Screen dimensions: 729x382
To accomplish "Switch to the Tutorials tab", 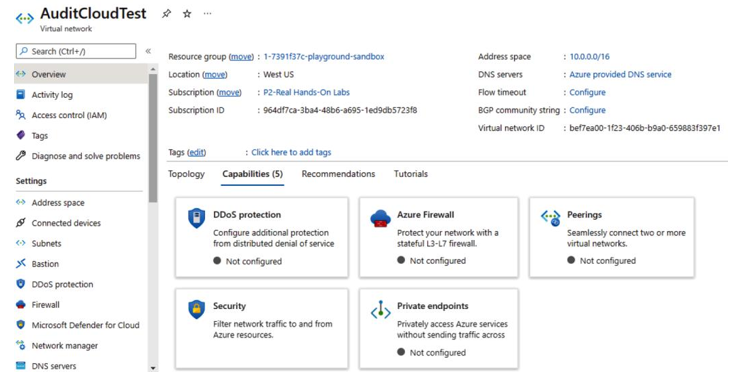I will coord(411,174).
